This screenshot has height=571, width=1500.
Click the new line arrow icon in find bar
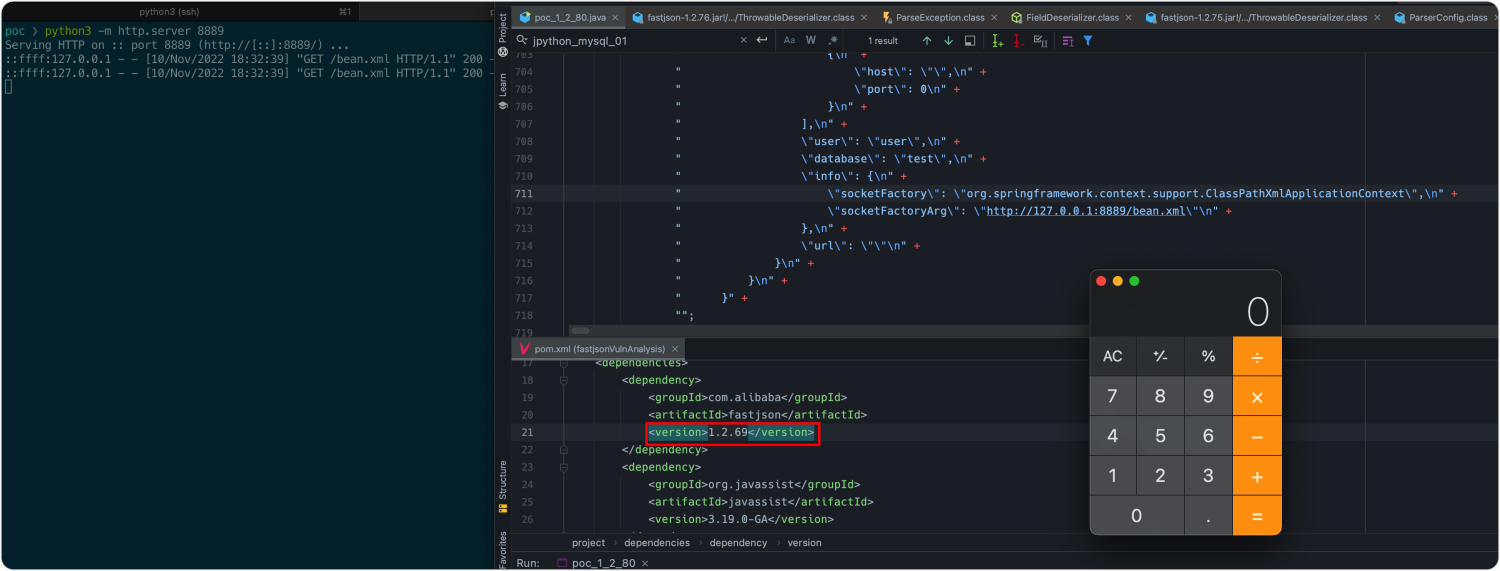[762, 40]
